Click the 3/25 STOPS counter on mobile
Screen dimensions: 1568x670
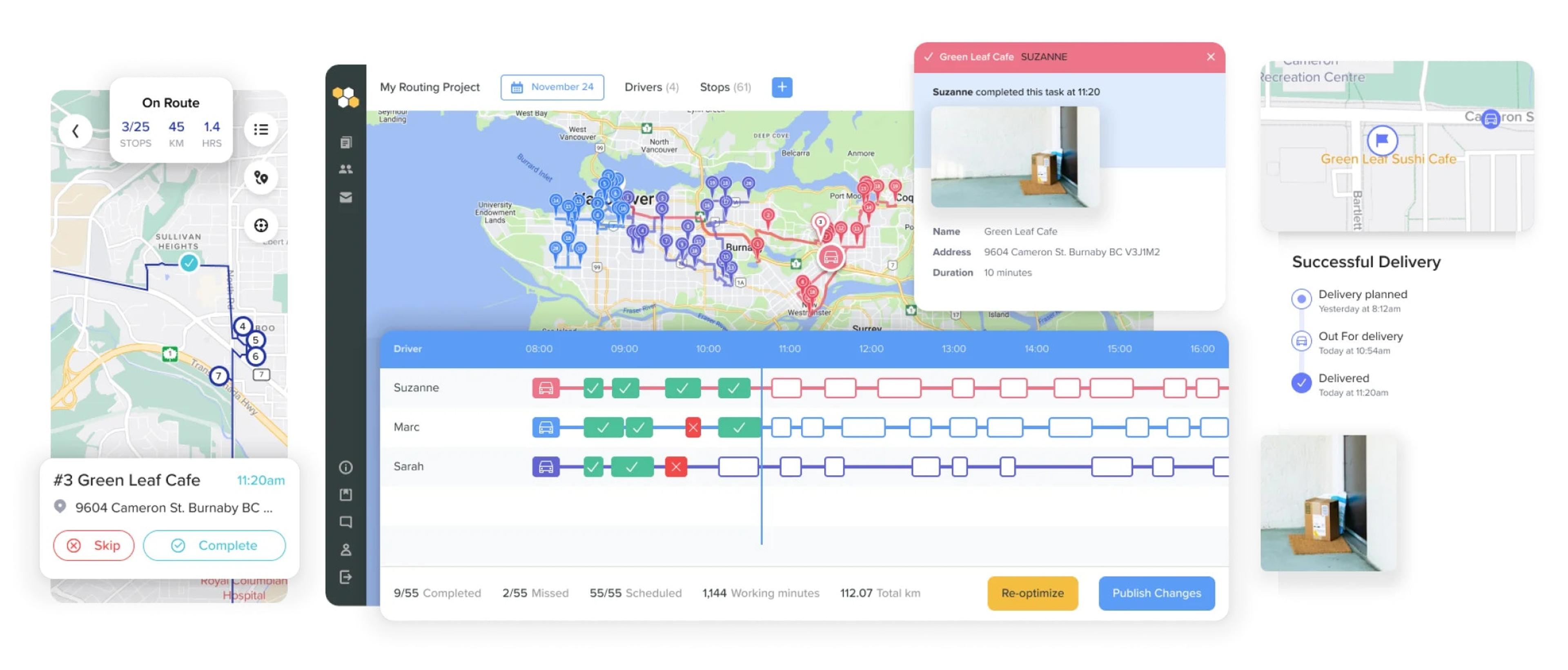[135, 134]
